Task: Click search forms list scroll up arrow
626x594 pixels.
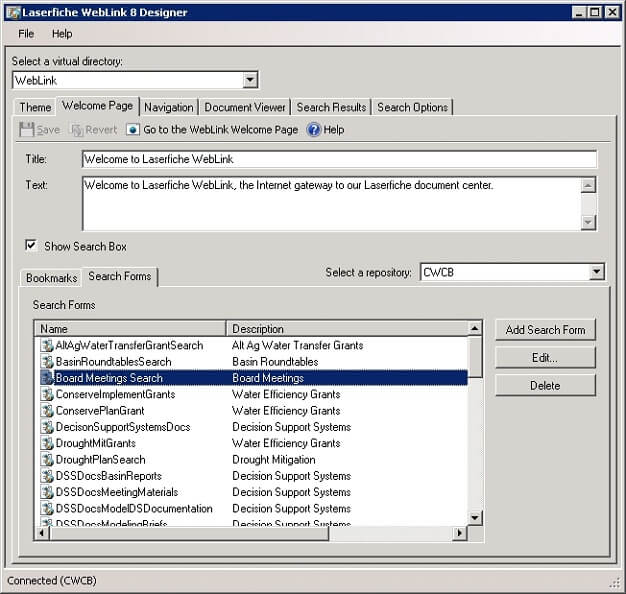Action: 475,329
